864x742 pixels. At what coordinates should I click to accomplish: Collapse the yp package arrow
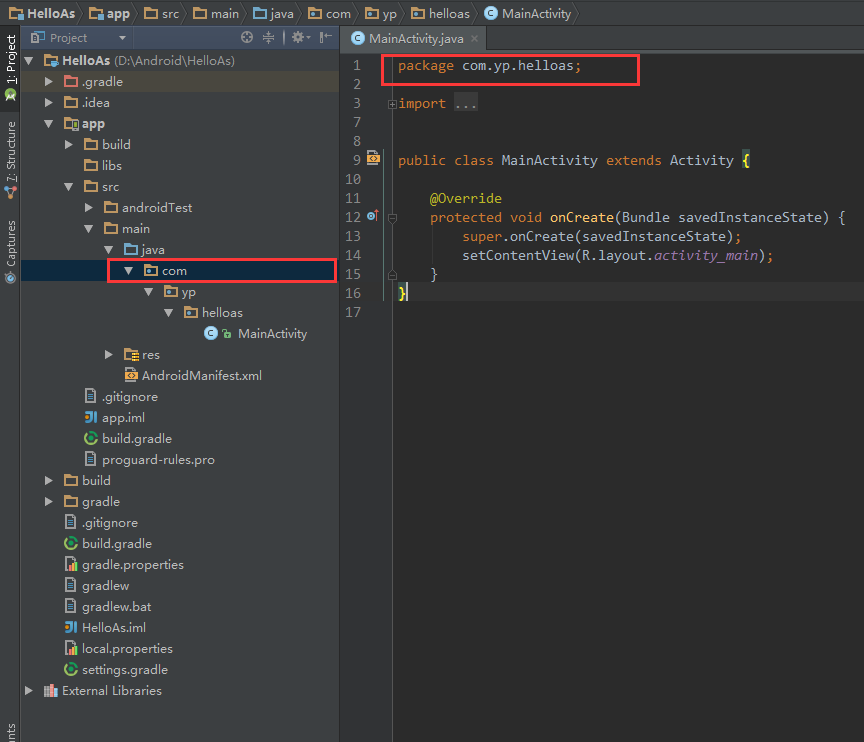pyautogui.click(x=149, y=291)
